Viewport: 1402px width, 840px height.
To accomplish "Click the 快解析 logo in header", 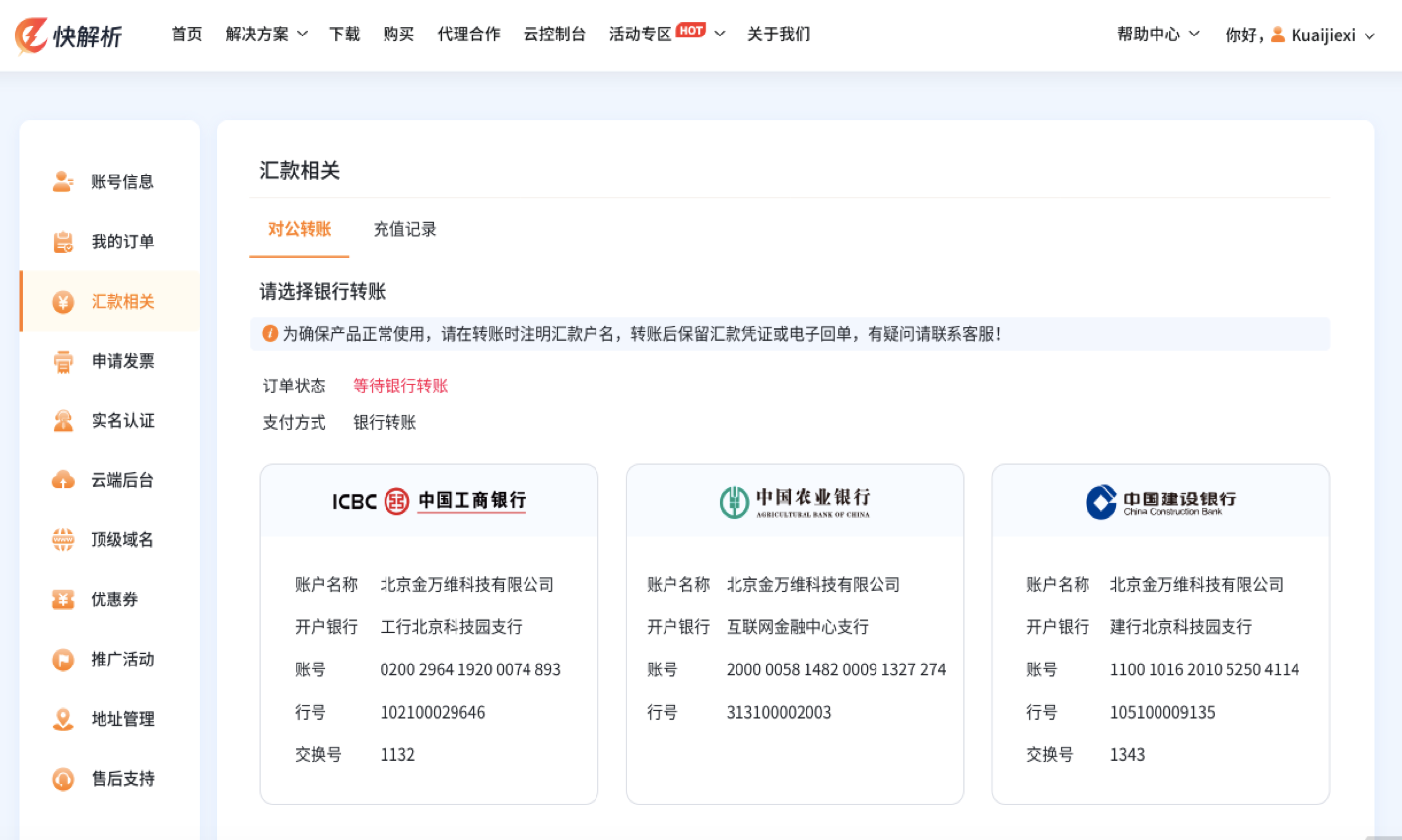I will coord(68,35).
